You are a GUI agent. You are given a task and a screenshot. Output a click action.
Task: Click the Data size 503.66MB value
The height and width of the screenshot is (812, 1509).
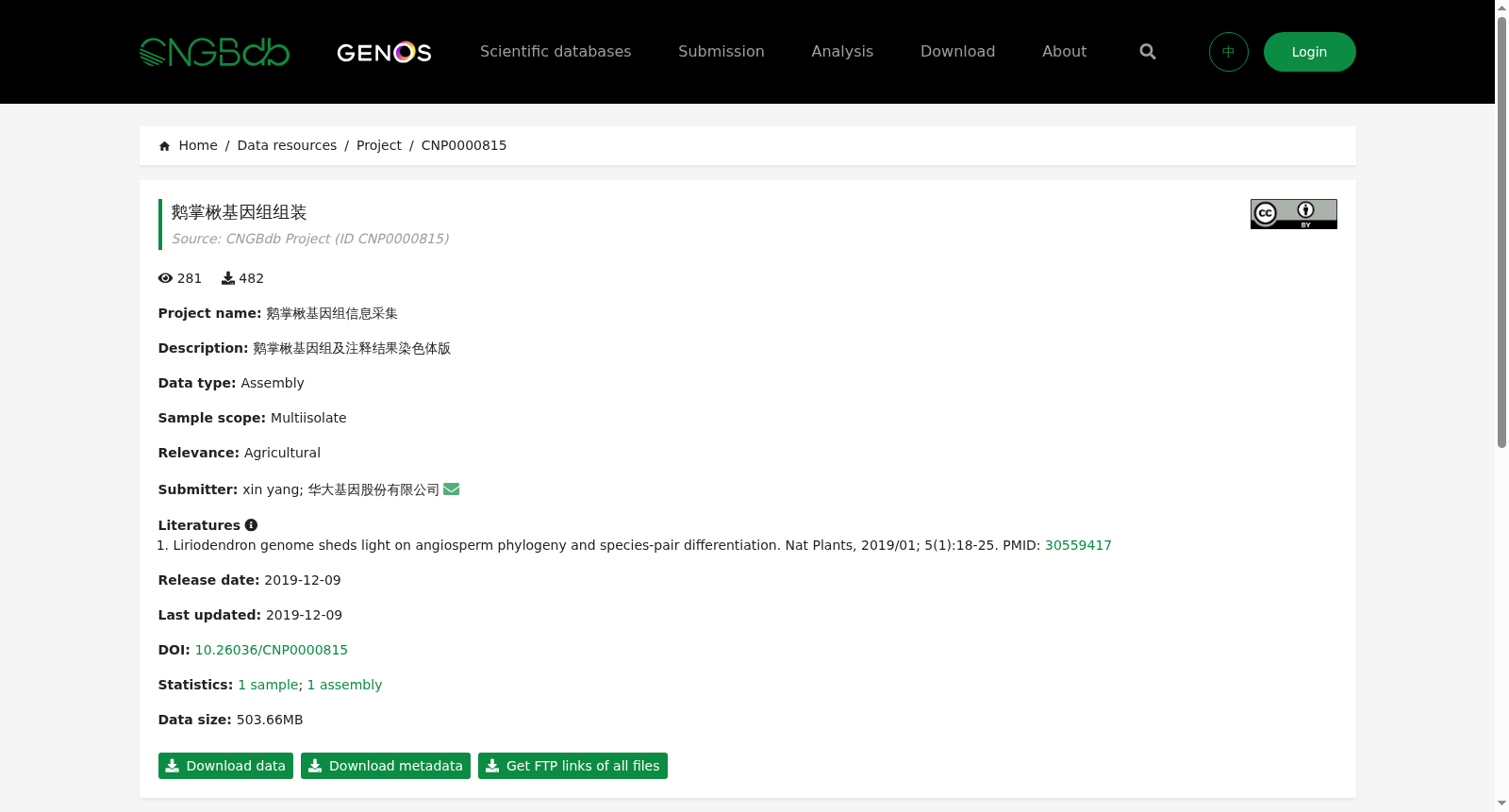click(270, 720)
